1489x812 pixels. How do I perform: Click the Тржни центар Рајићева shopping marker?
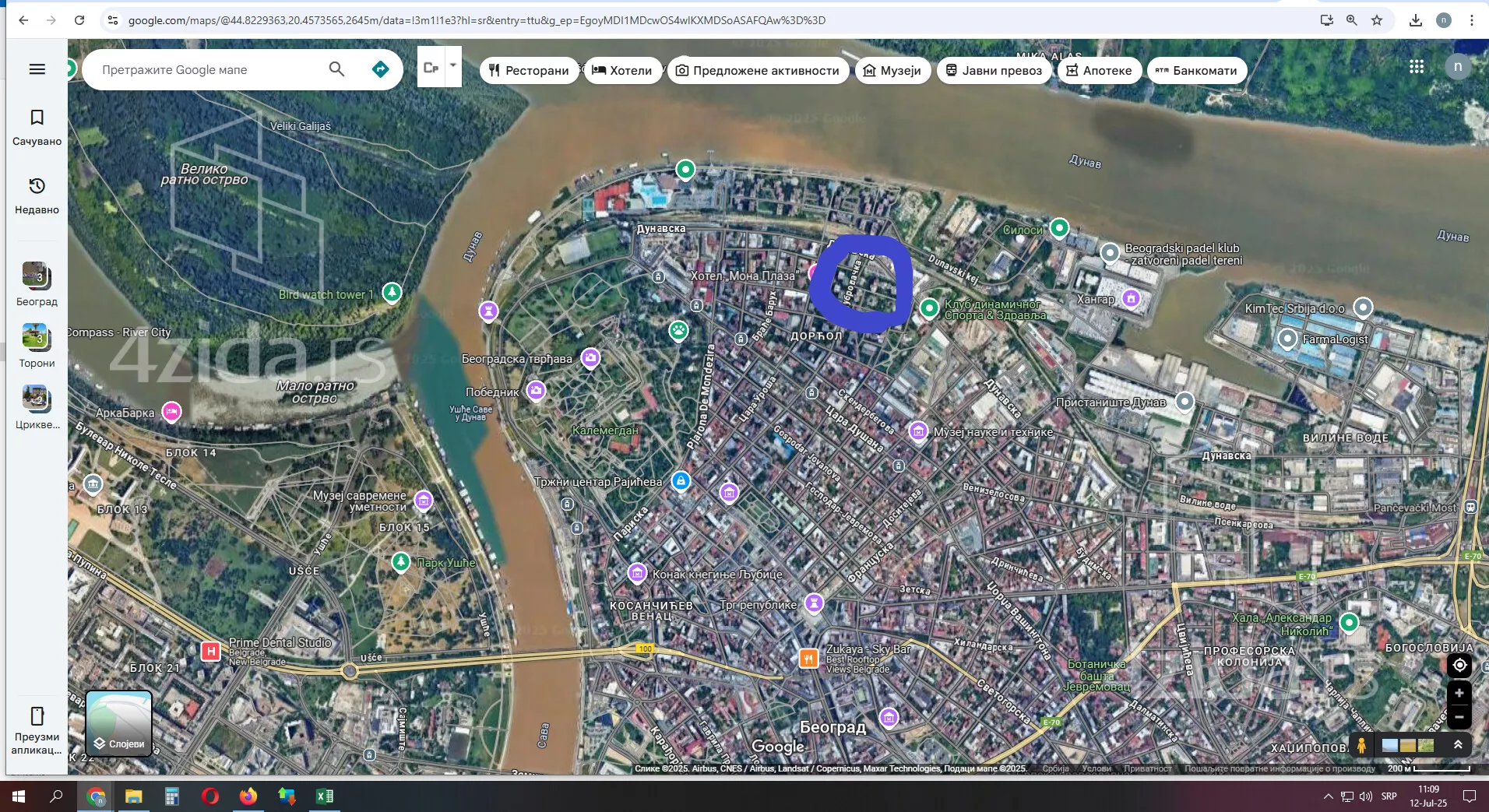click(681, 481)
